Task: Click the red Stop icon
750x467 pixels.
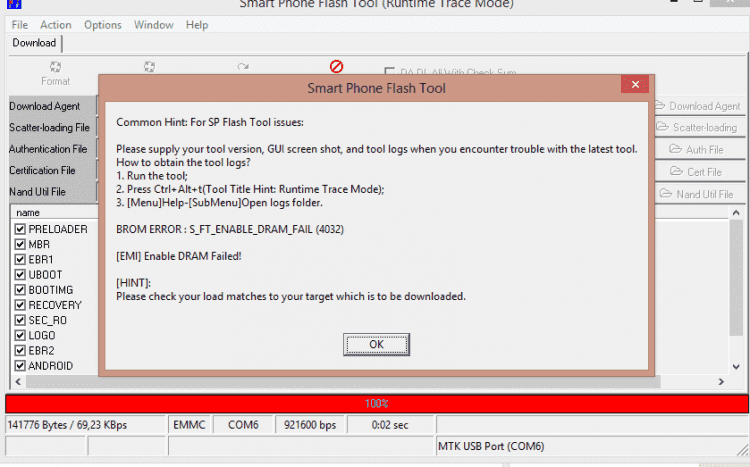Action: point(336,67)
